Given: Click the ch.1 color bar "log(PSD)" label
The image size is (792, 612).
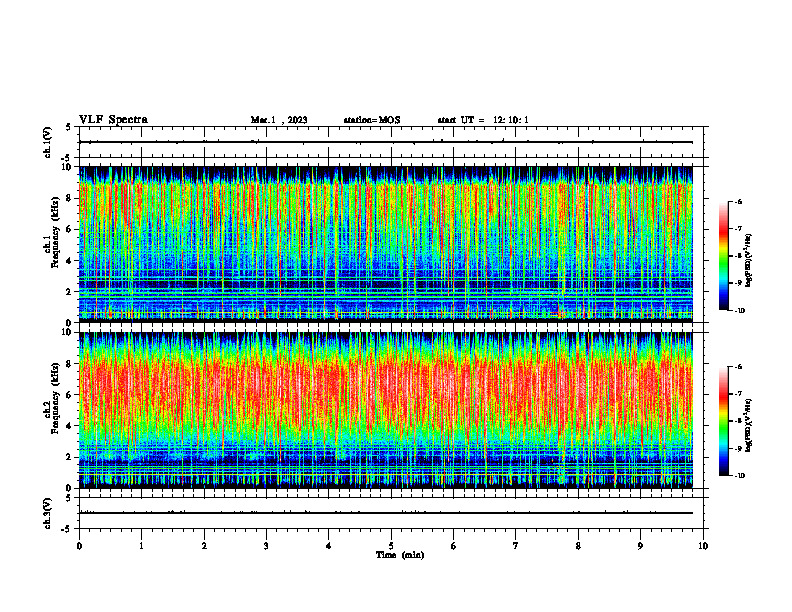Looking at the screenshot, I should (x=749, y=261).
